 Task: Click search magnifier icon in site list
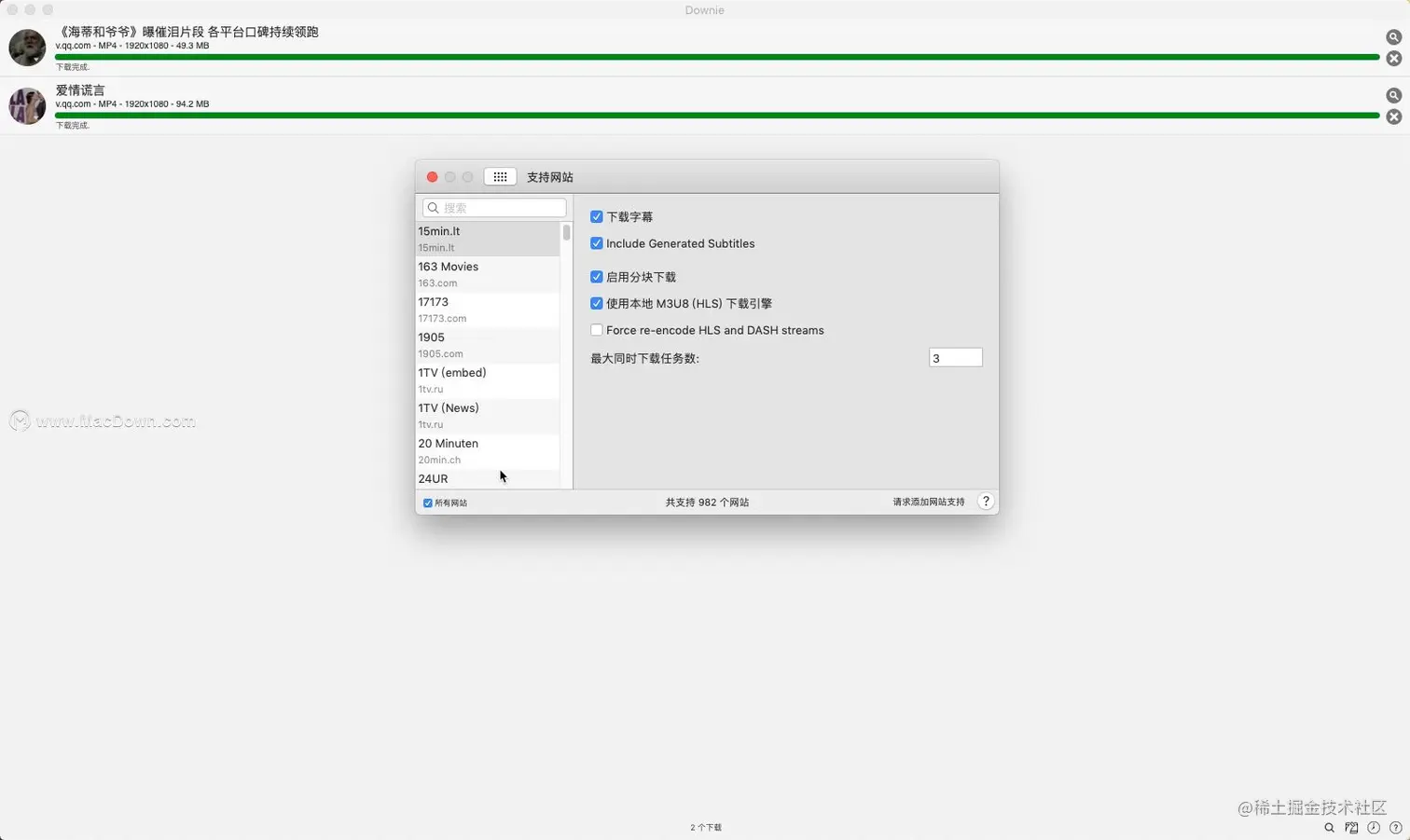pos(433,208)
